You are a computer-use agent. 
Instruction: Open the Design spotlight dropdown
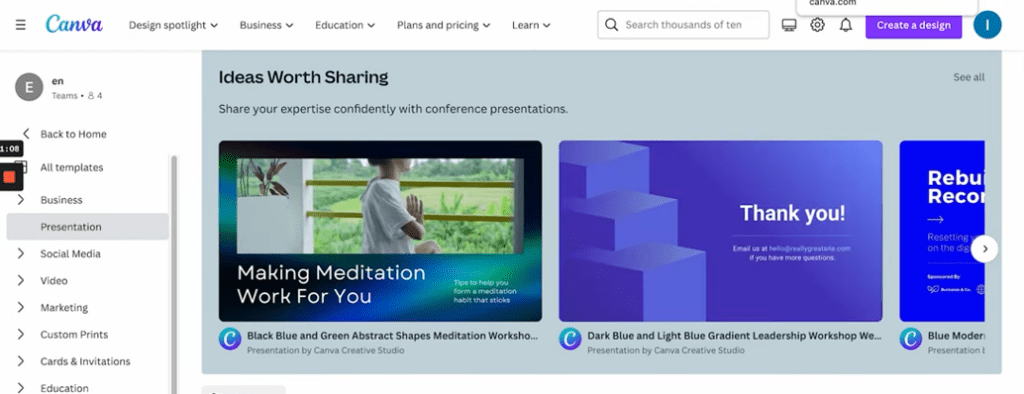click(x=173, y=25)
